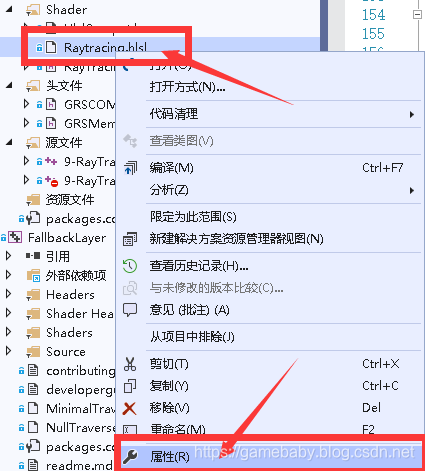Select the FallbackLayer project
Image resolution: width=425 pixels, height=471 pixels.
tap(67, 238)
